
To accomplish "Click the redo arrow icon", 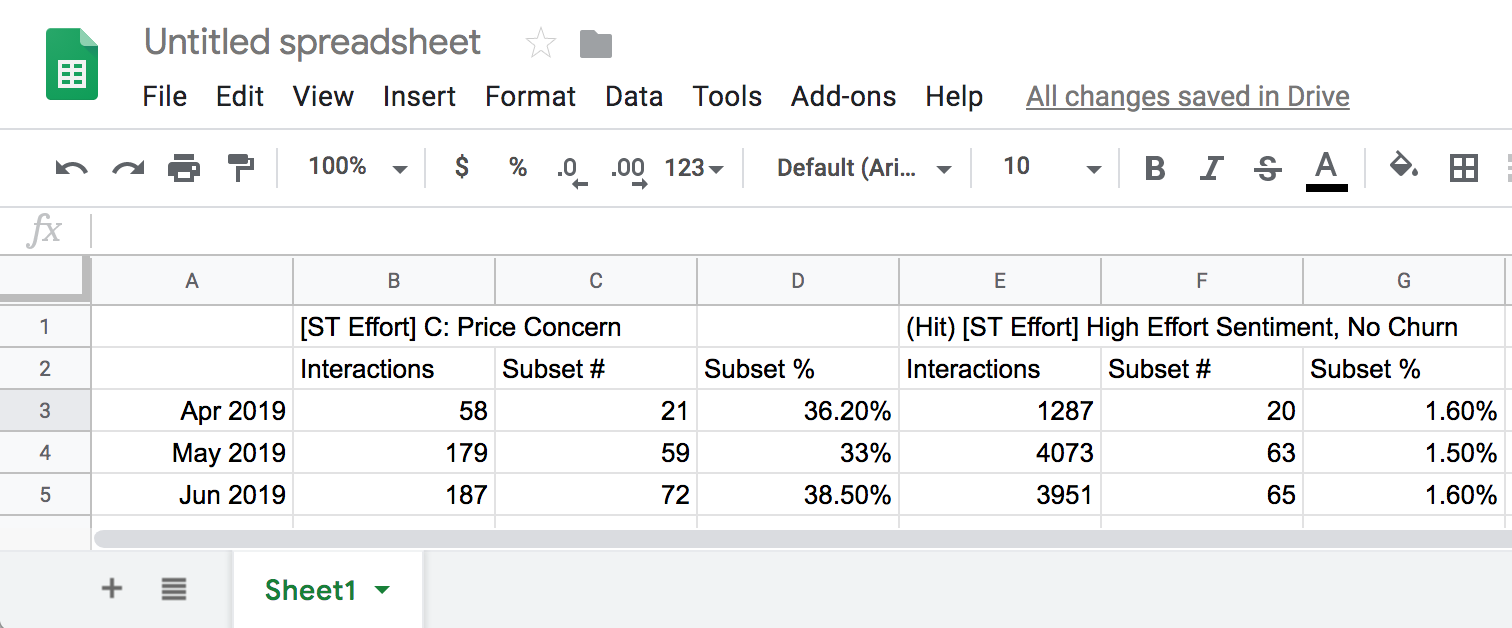I will pyautogui.click(x=128, y=168).
